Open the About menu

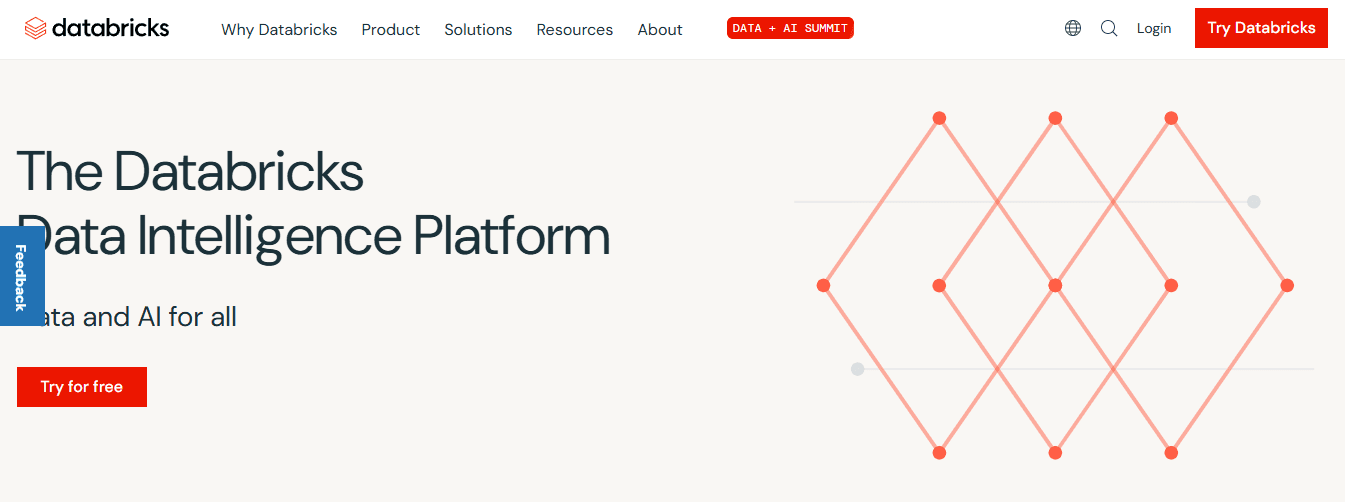[x=660, y=29]
